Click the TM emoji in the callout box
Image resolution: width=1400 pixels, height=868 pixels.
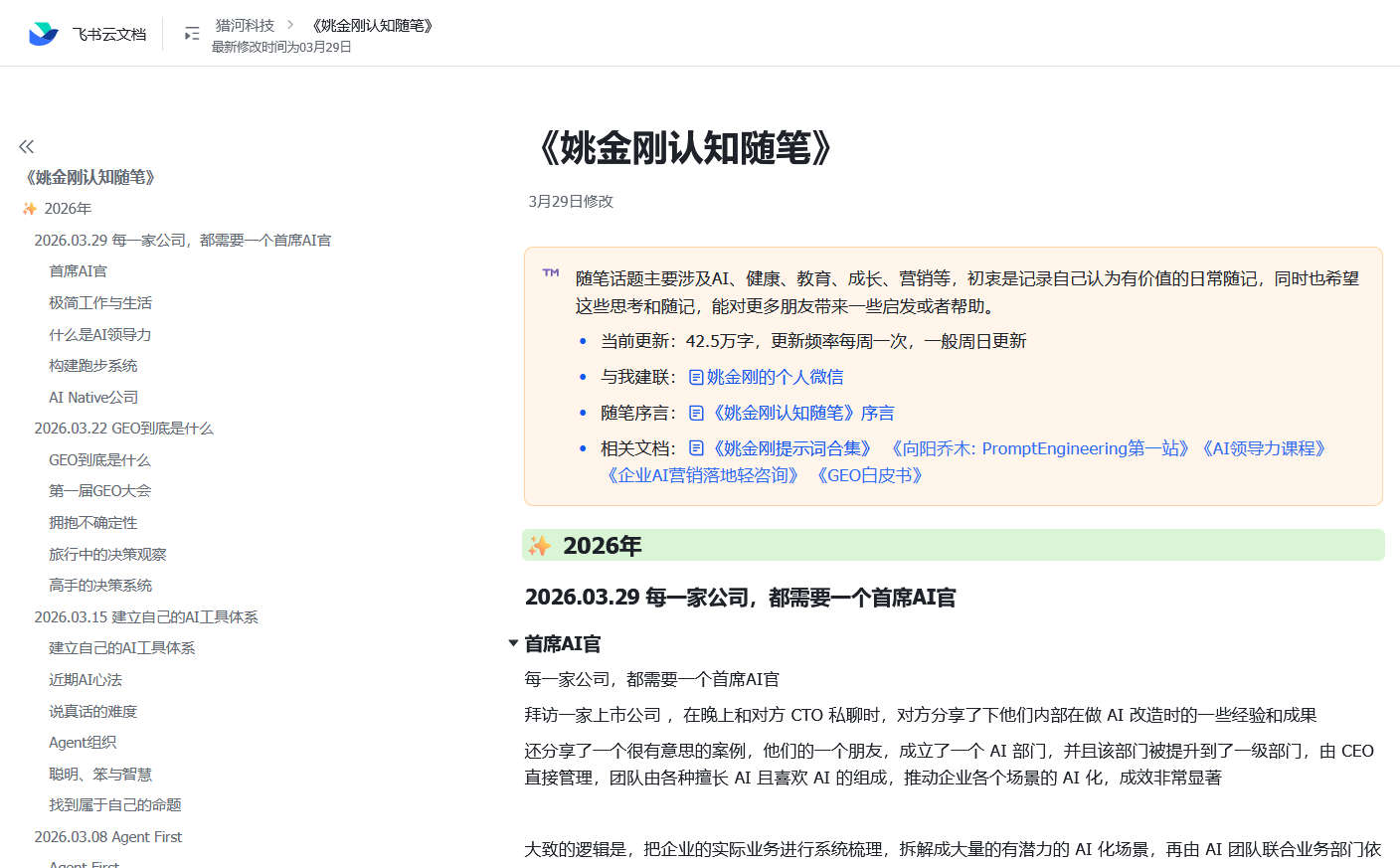click(x=550, y=272)
